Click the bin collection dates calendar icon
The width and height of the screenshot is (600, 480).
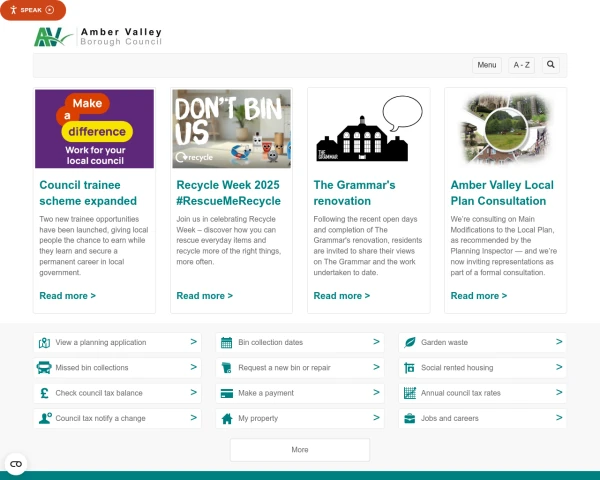click(227, 343)
